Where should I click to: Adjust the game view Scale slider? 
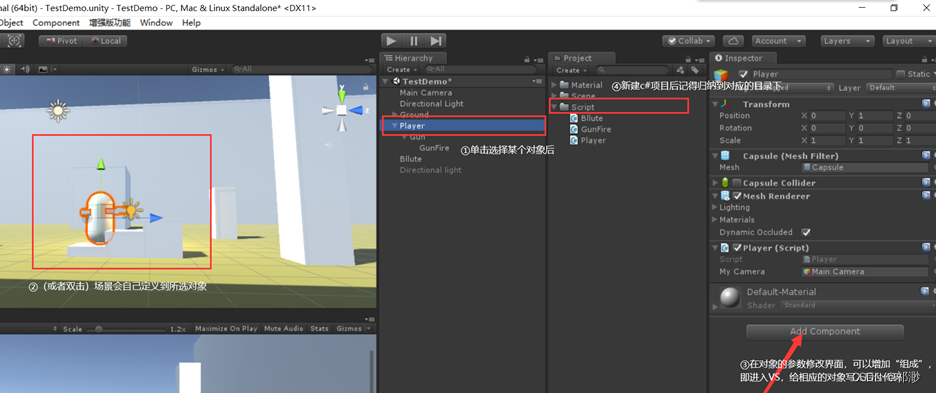pos(125,329)
